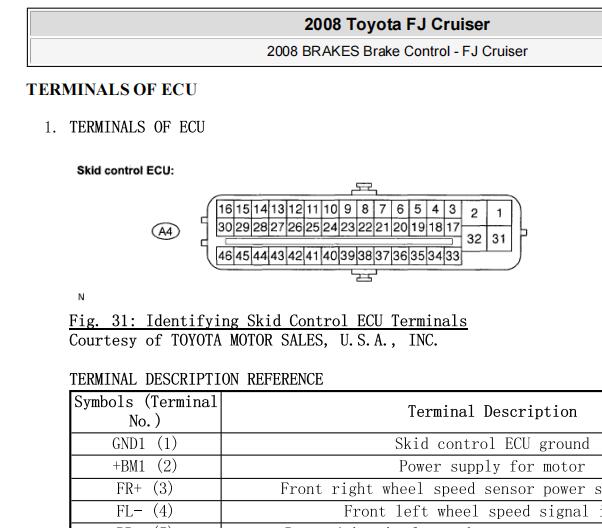The image size is (602, 528).
Task: Click terminal 31 in connector diagram
Action: pyautogui.click(x=499, y=238)
